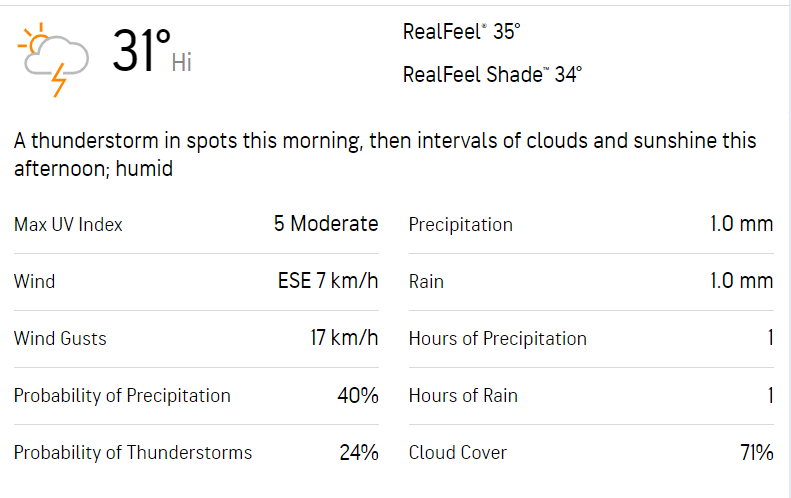Viewport: 791px width, 498px height.
Task: Click the Wind Gusts label
Action: (x=60, y=338)
